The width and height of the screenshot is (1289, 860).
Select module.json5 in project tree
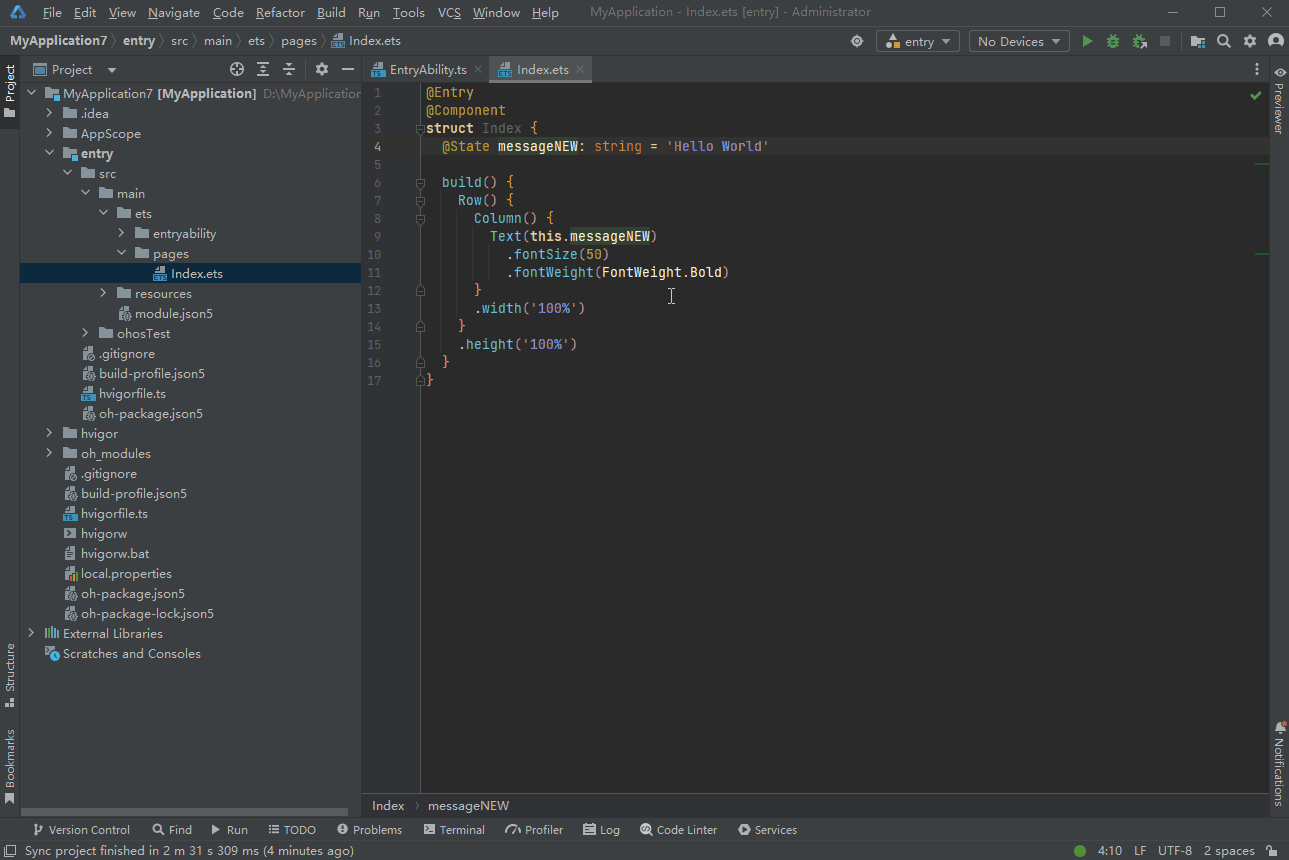pos(173,313)
